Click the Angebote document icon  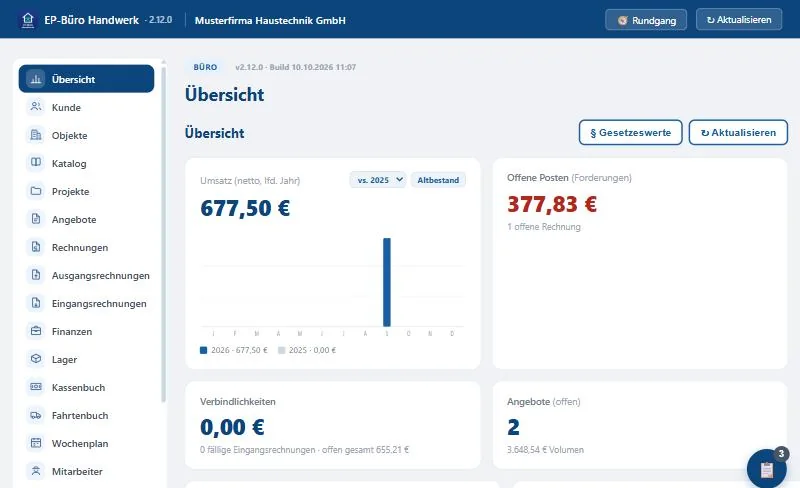coord(36,219)
